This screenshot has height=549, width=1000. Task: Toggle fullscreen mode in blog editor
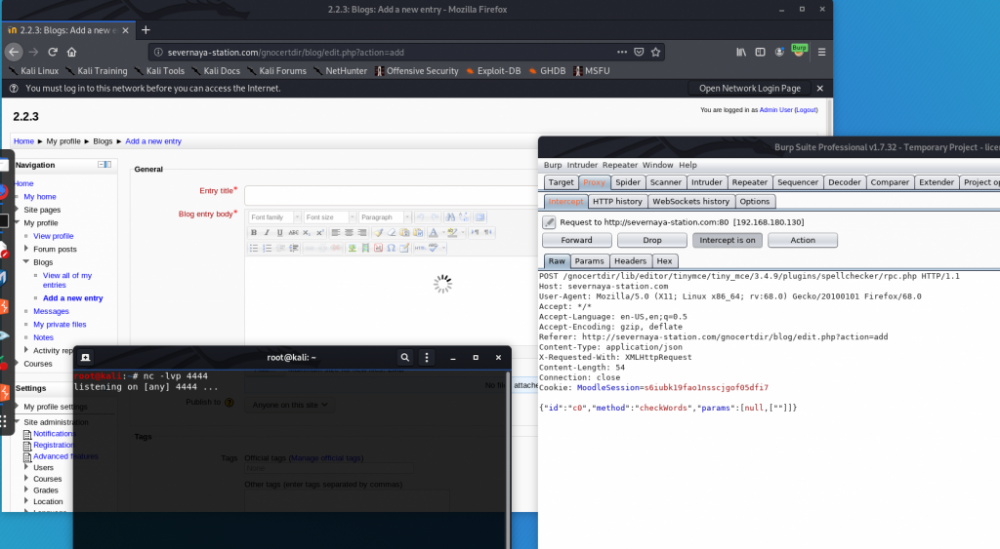click(x=480, y=217)
